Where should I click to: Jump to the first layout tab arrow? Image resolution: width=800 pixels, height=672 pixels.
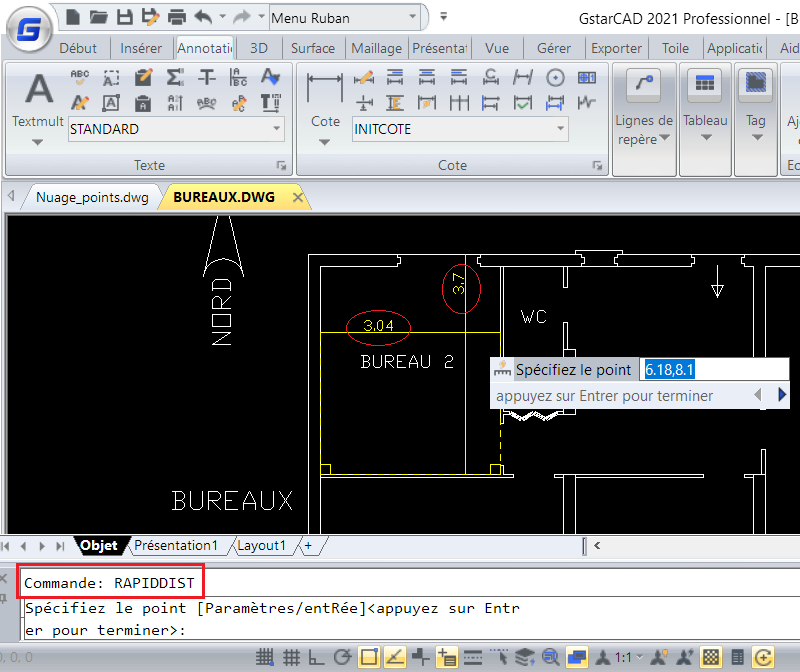6,546
